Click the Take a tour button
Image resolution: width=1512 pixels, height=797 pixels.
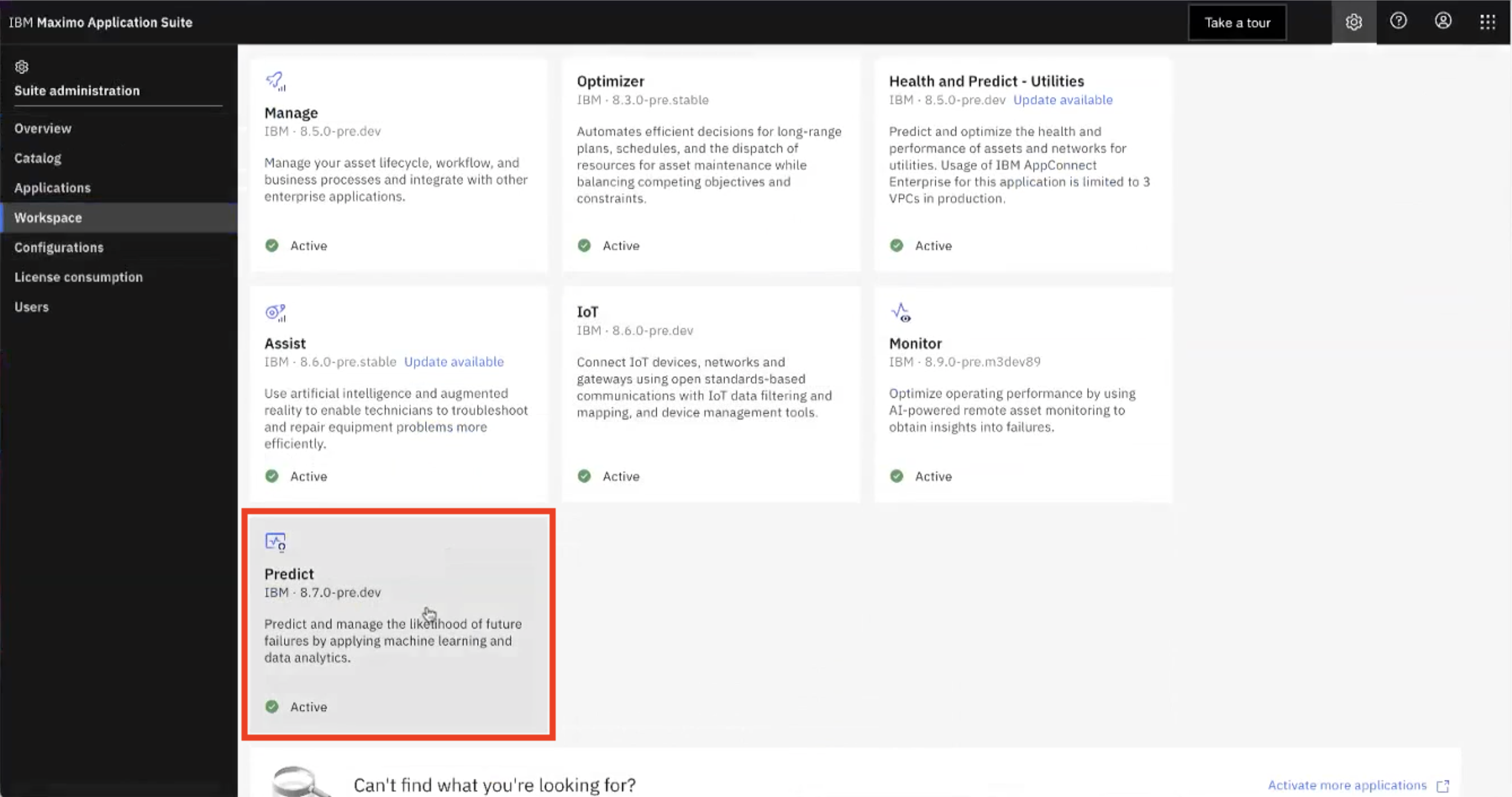(1237, 22)
